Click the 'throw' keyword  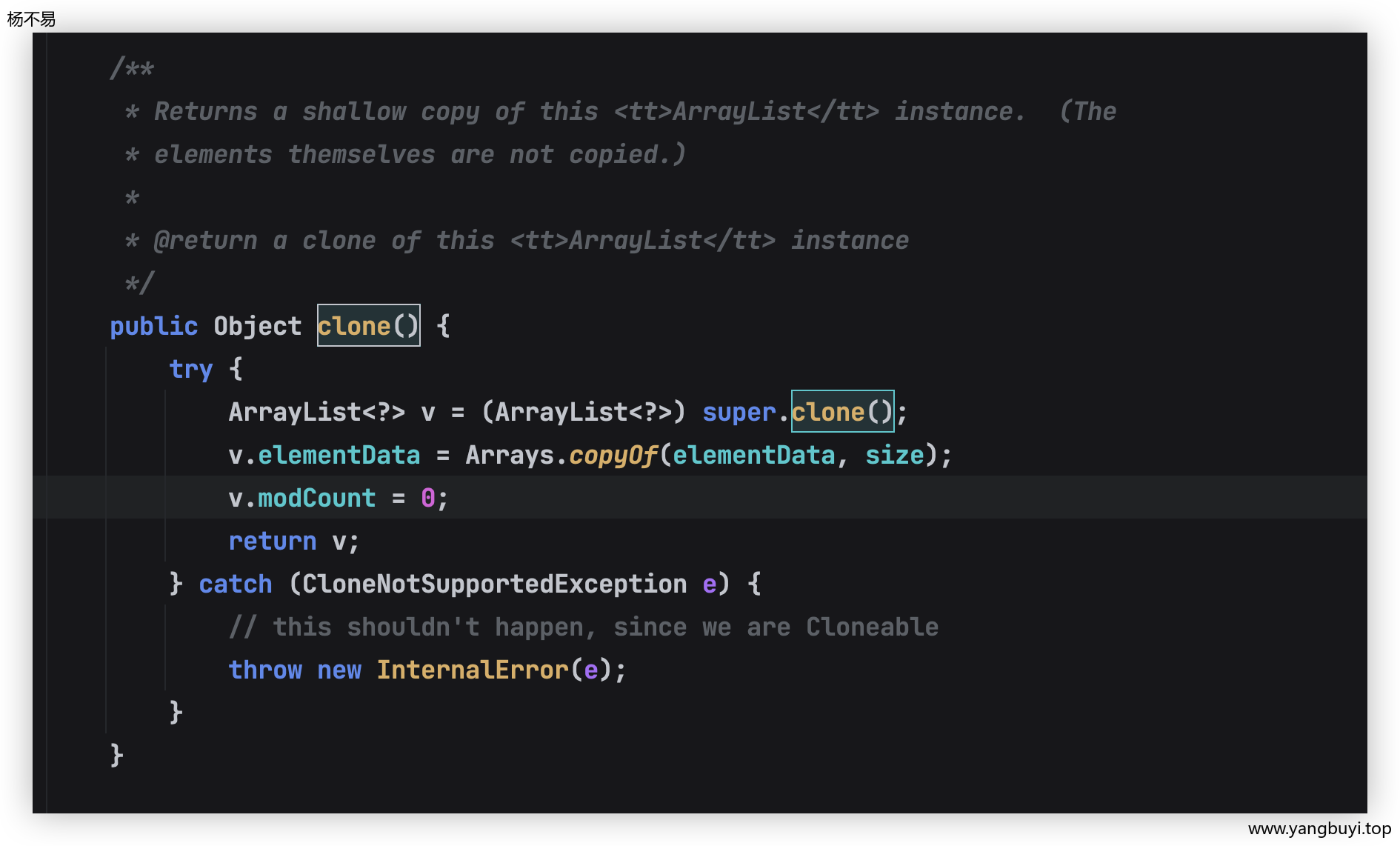265,669
